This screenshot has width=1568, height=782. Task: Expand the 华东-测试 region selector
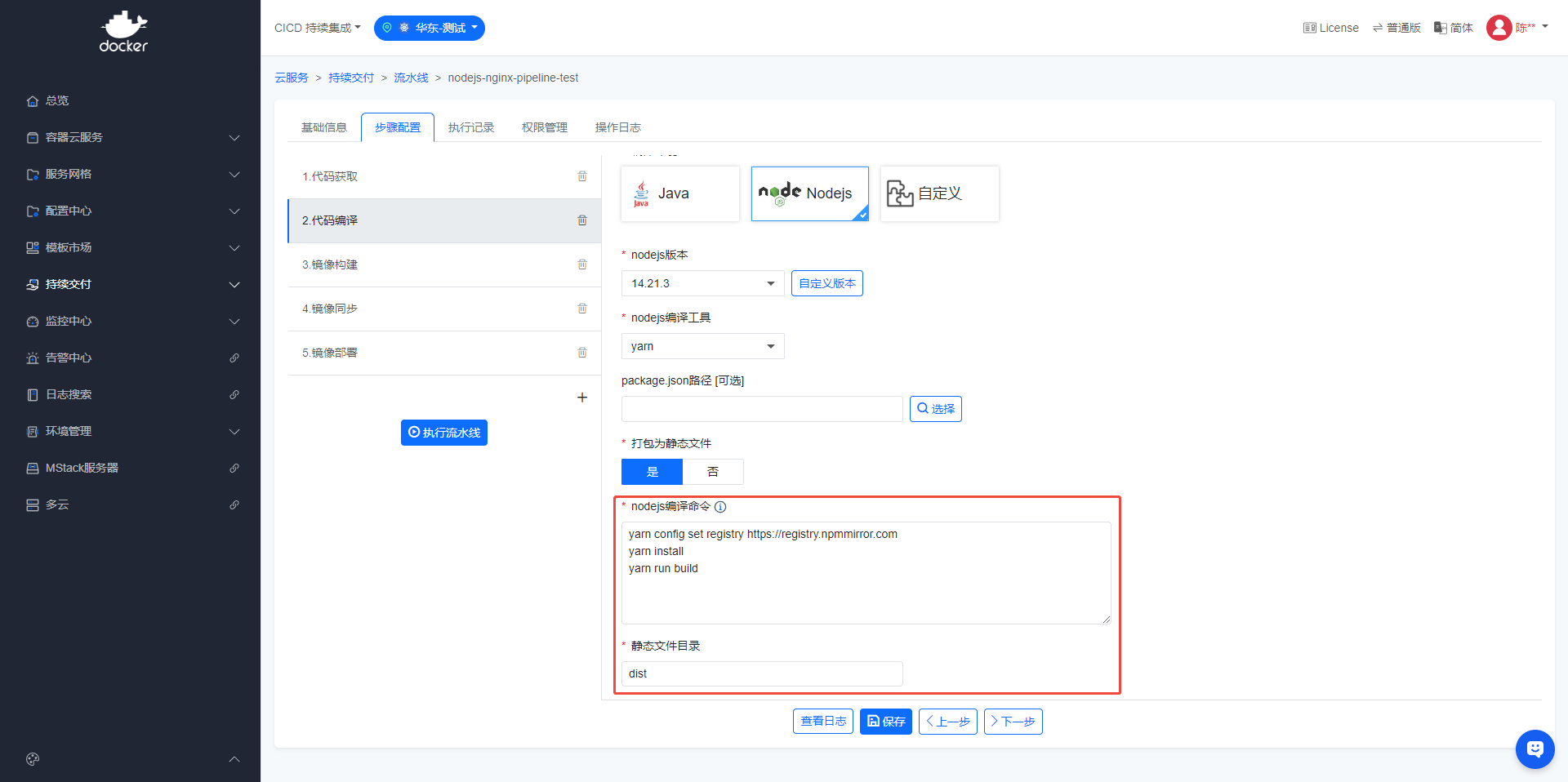click(x=430, y=28)
